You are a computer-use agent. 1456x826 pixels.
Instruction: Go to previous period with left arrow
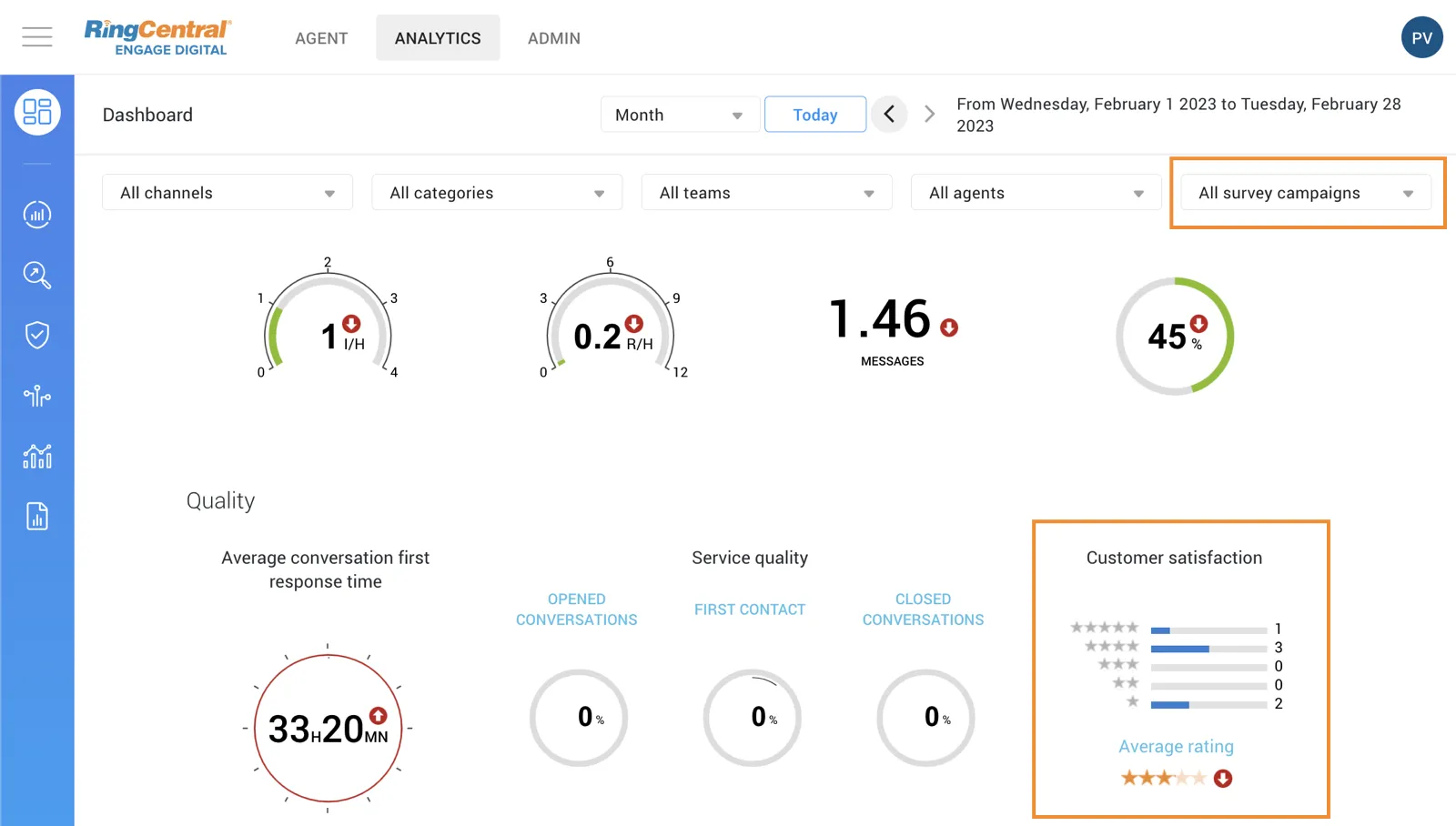click(889, 115)
